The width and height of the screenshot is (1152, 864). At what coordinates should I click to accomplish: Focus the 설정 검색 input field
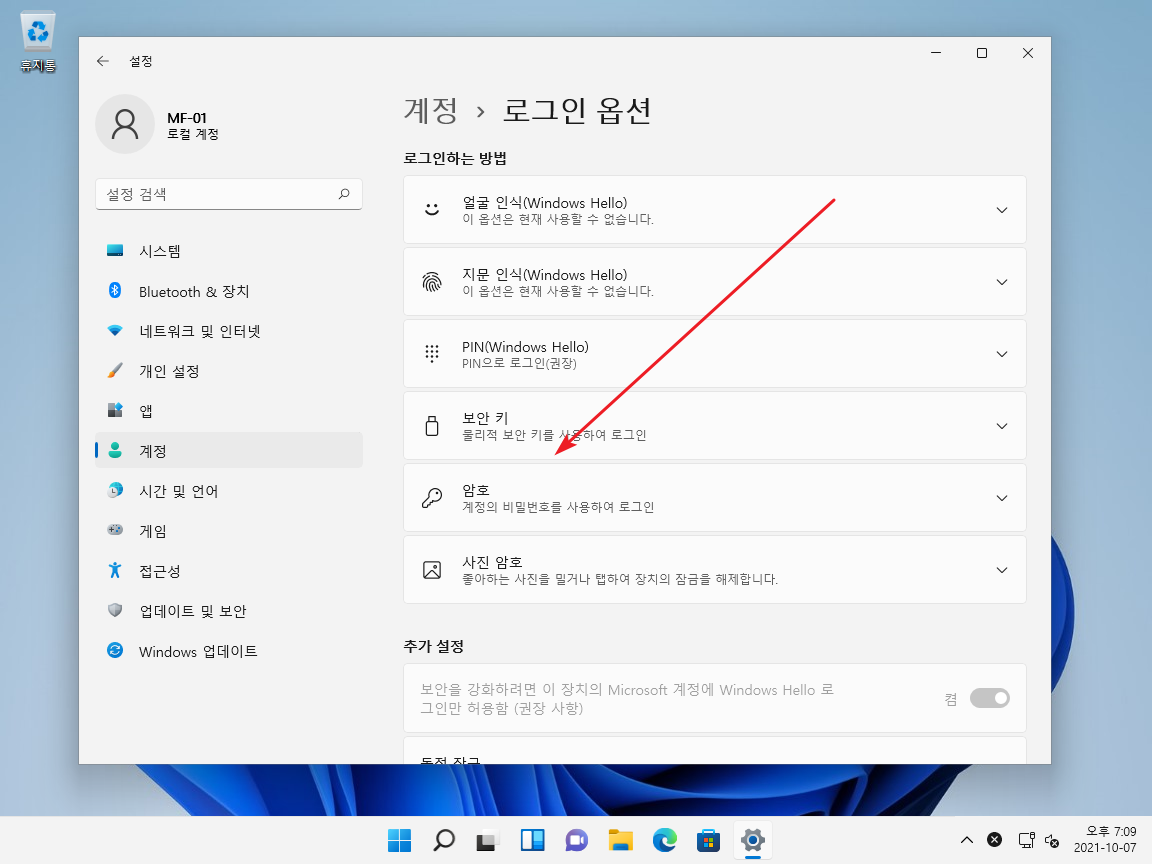(x=228, y=194)
